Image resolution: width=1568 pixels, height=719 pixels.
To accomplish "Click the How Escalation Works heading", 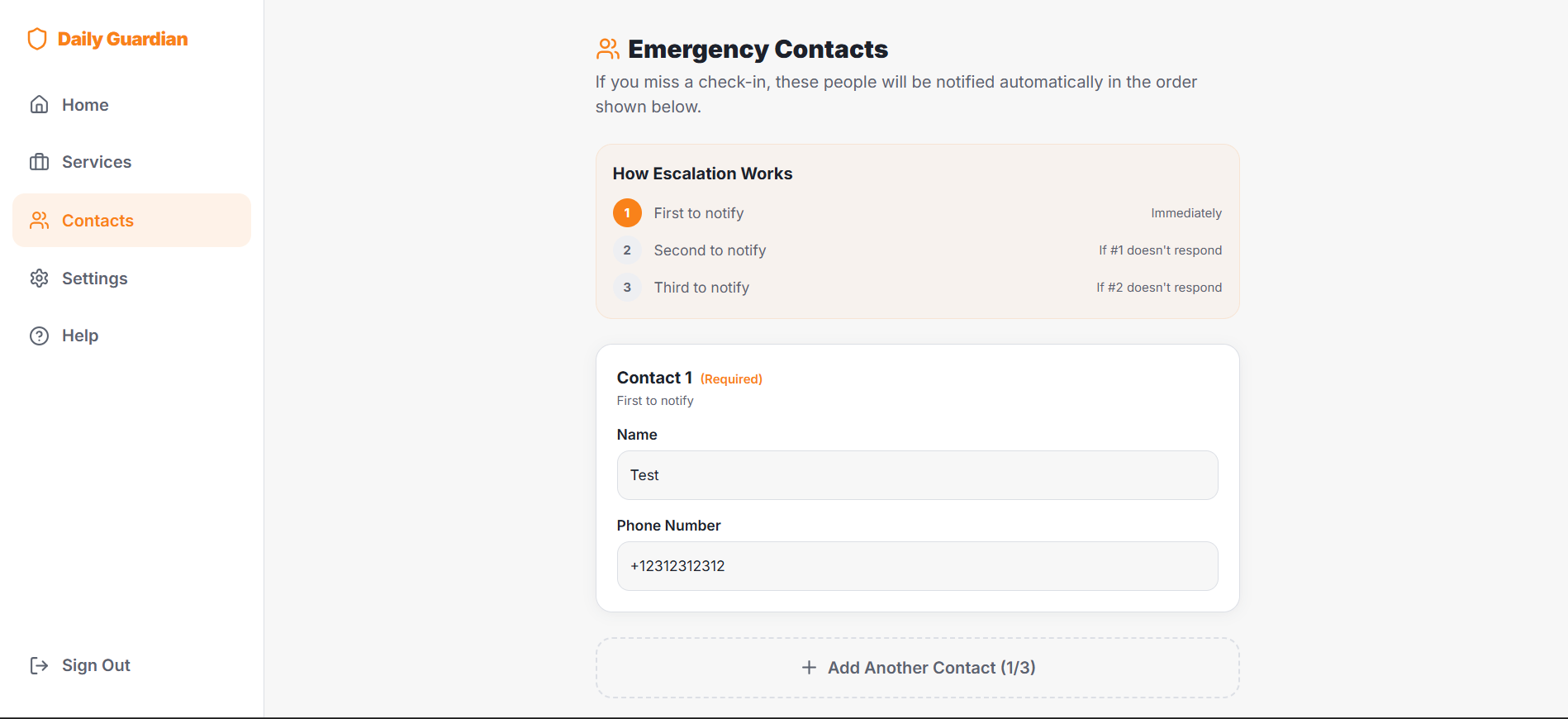I will [x=702, y=174].
